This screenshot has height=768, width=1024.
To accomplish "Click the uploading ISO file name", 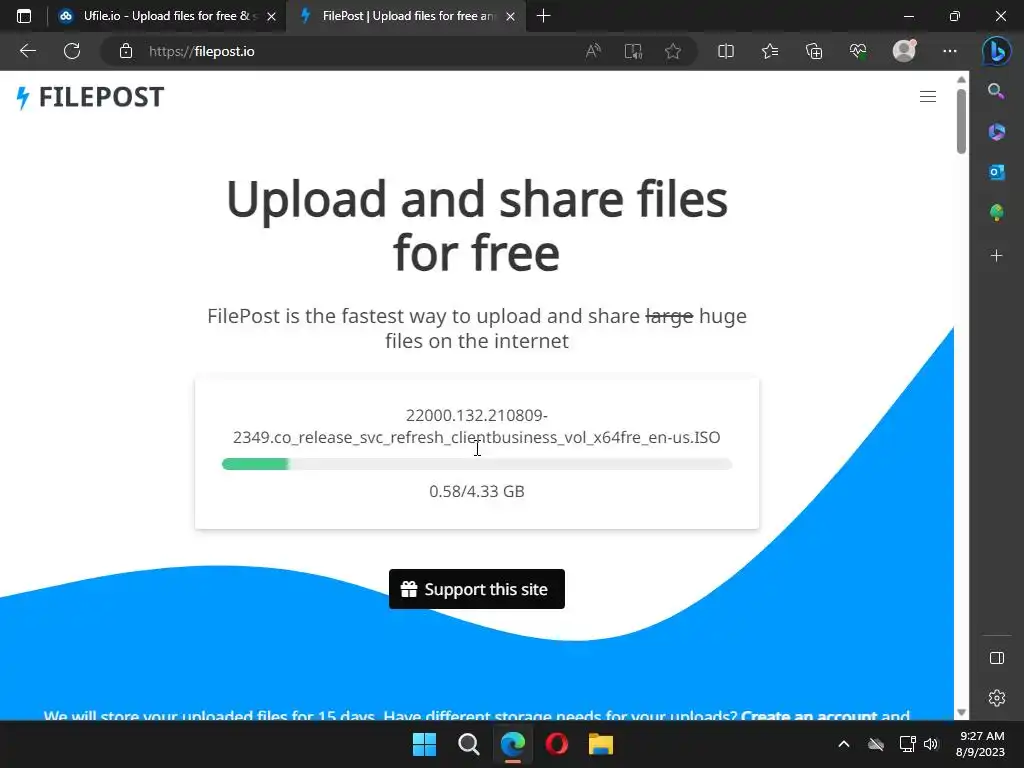I will 477,426.
